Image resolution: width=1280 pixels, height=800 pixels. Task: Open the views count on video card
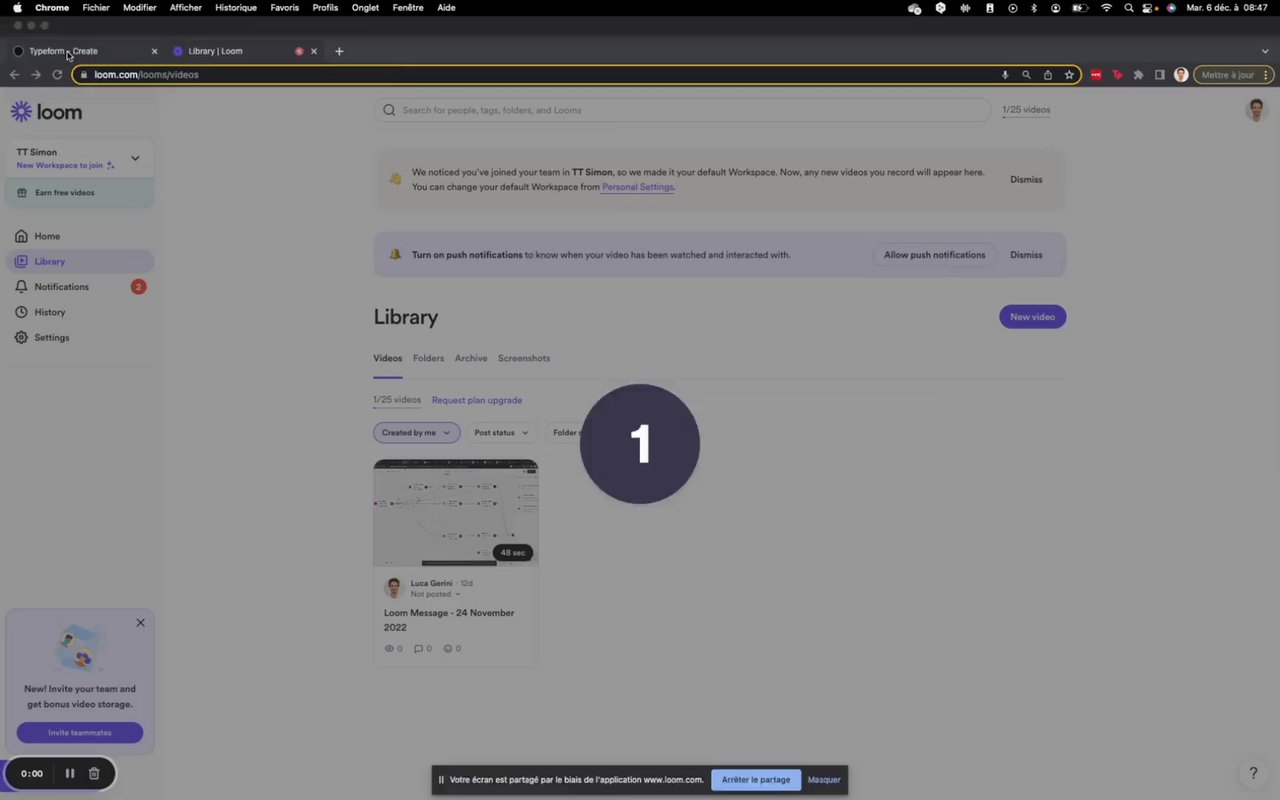pyautogui.click(x=394, y=648)
